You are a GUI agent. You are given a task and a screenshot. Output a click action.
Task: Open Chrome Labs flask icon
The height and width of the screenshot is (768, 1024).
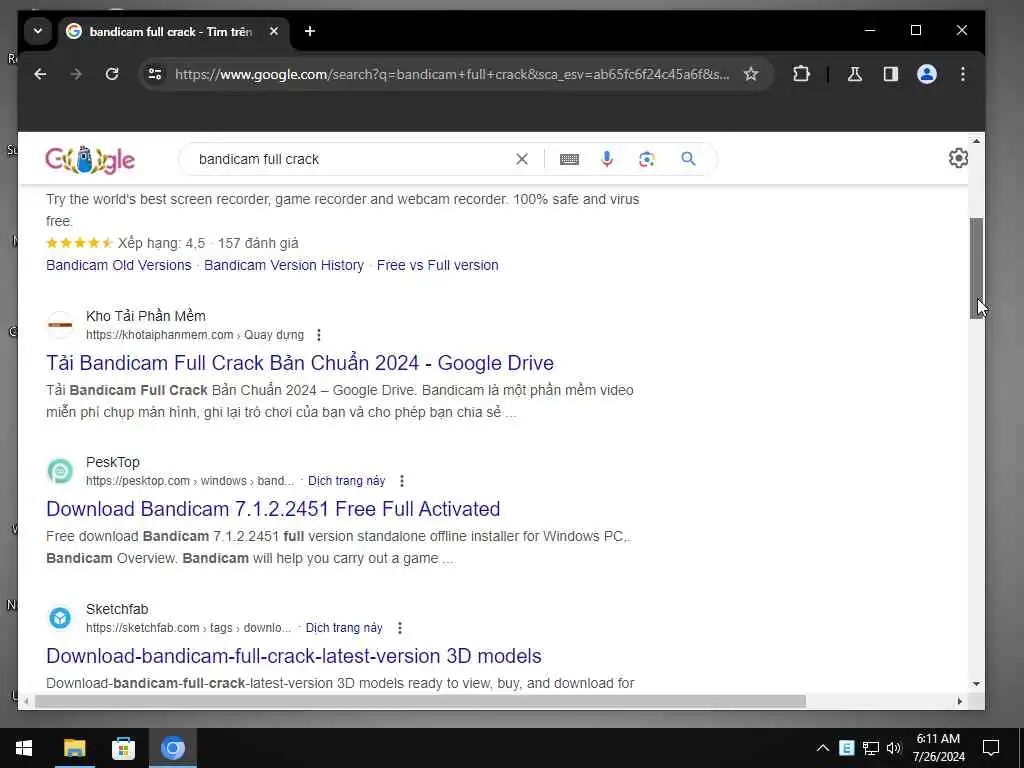tap(854, 74)
